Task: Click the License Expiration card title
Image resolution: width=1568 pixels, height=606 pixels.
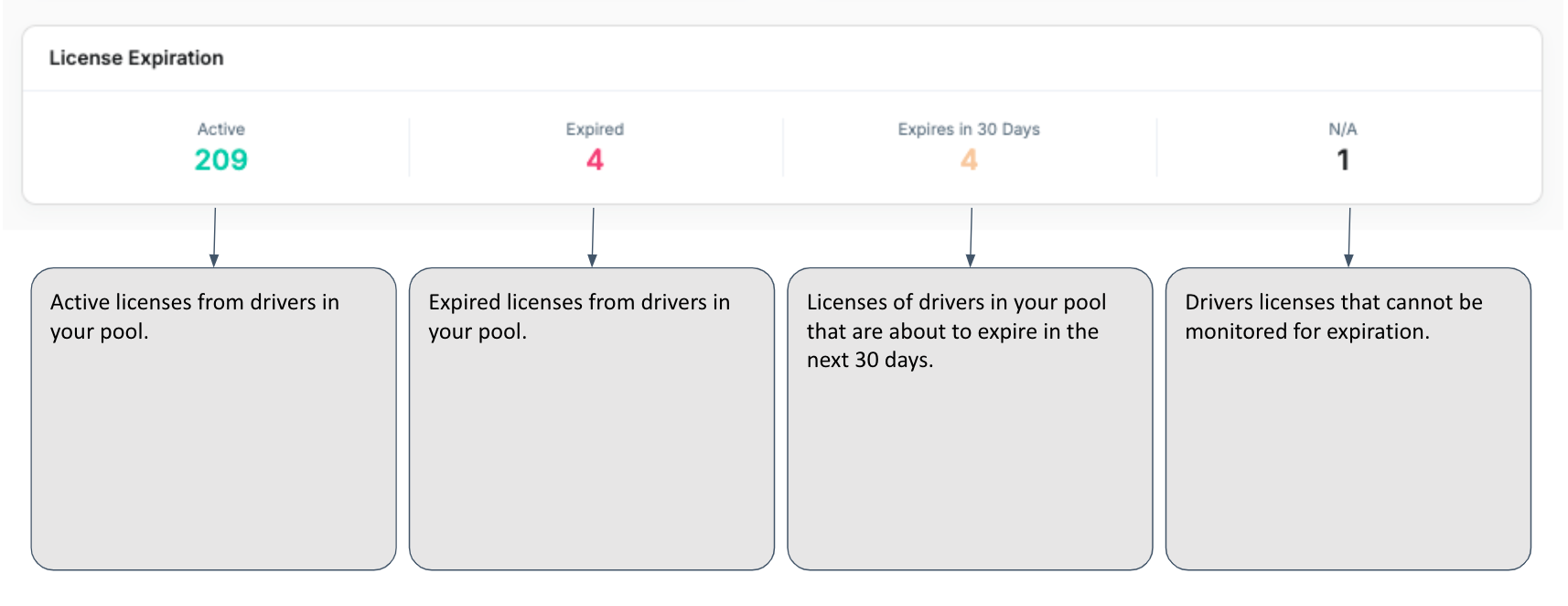Action: pos(136,58)
